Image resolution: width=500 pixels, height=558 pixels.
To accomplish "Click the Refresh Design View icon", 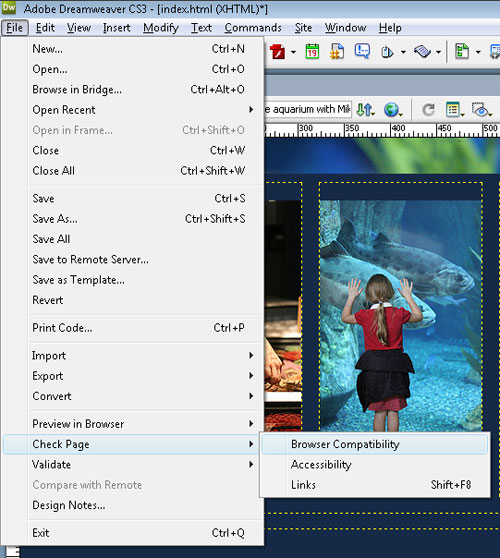I will (428, 110).
